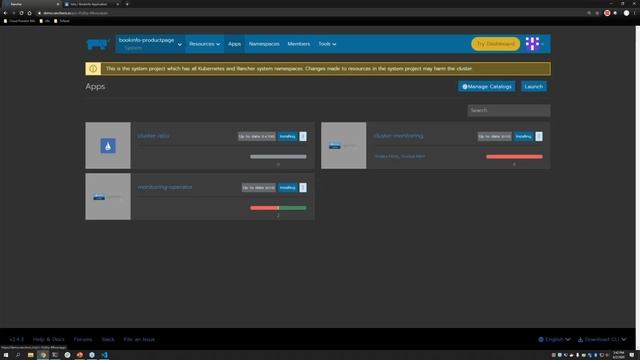Click the monitoring-operator Up to date badge
Image resolution: width=640 pixels, height=360 pixels.
(x=258, y=188)
